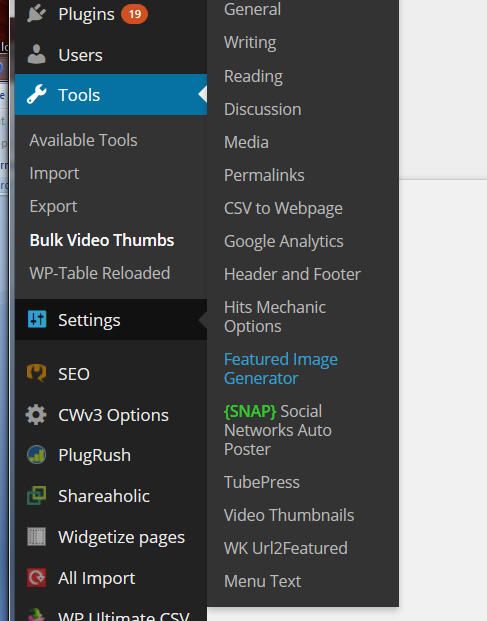The height and width of the screenshot is (621, 487).
Task: Open the Settings menu item
Action: [x=111, y=320]
